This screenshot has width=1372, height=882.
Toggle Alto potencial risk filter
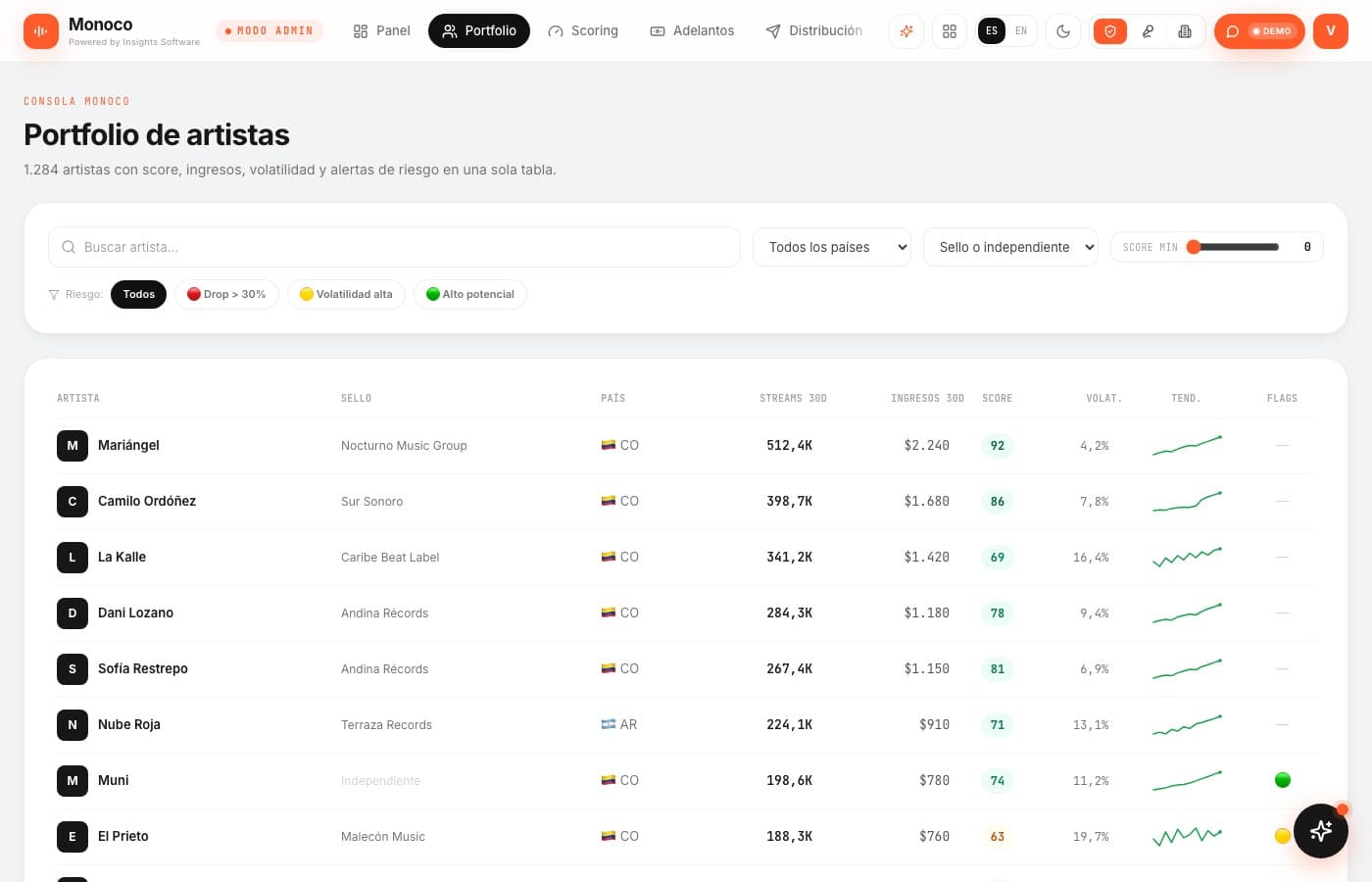coord(470,294)
